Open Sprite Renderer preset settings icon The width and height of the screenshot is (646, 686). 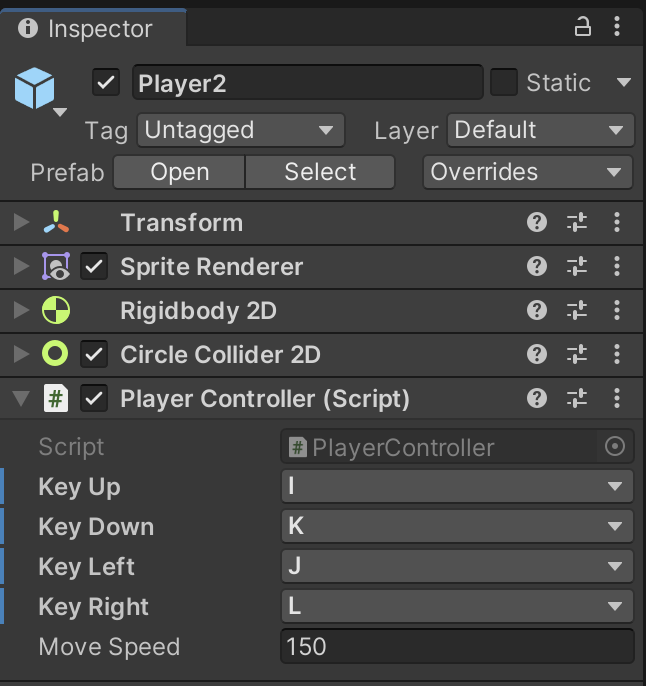pos(577,267)
